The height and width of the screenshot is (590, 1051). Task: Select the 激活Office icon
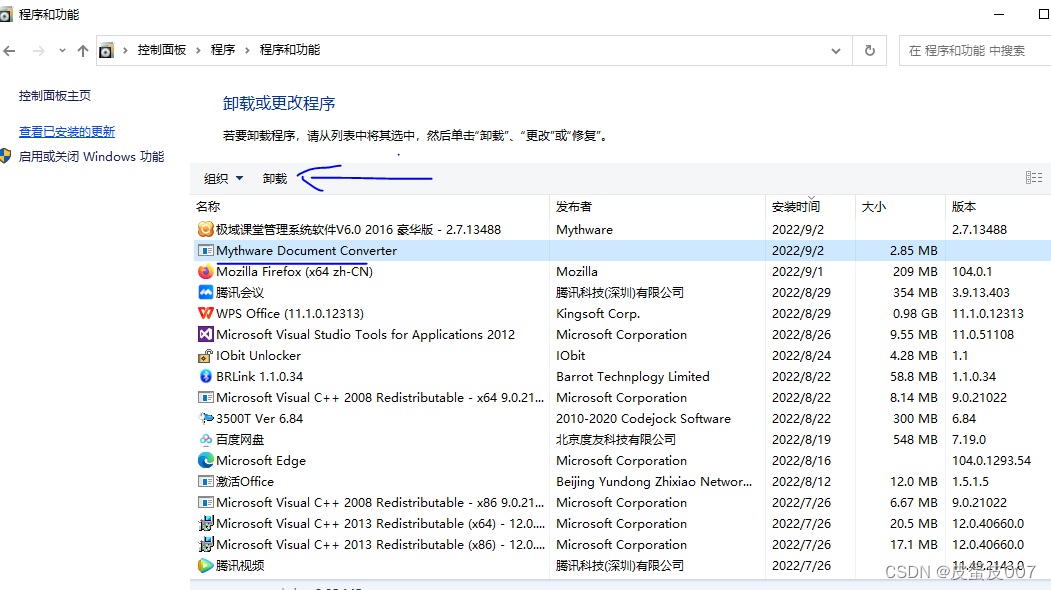point(206,481)
